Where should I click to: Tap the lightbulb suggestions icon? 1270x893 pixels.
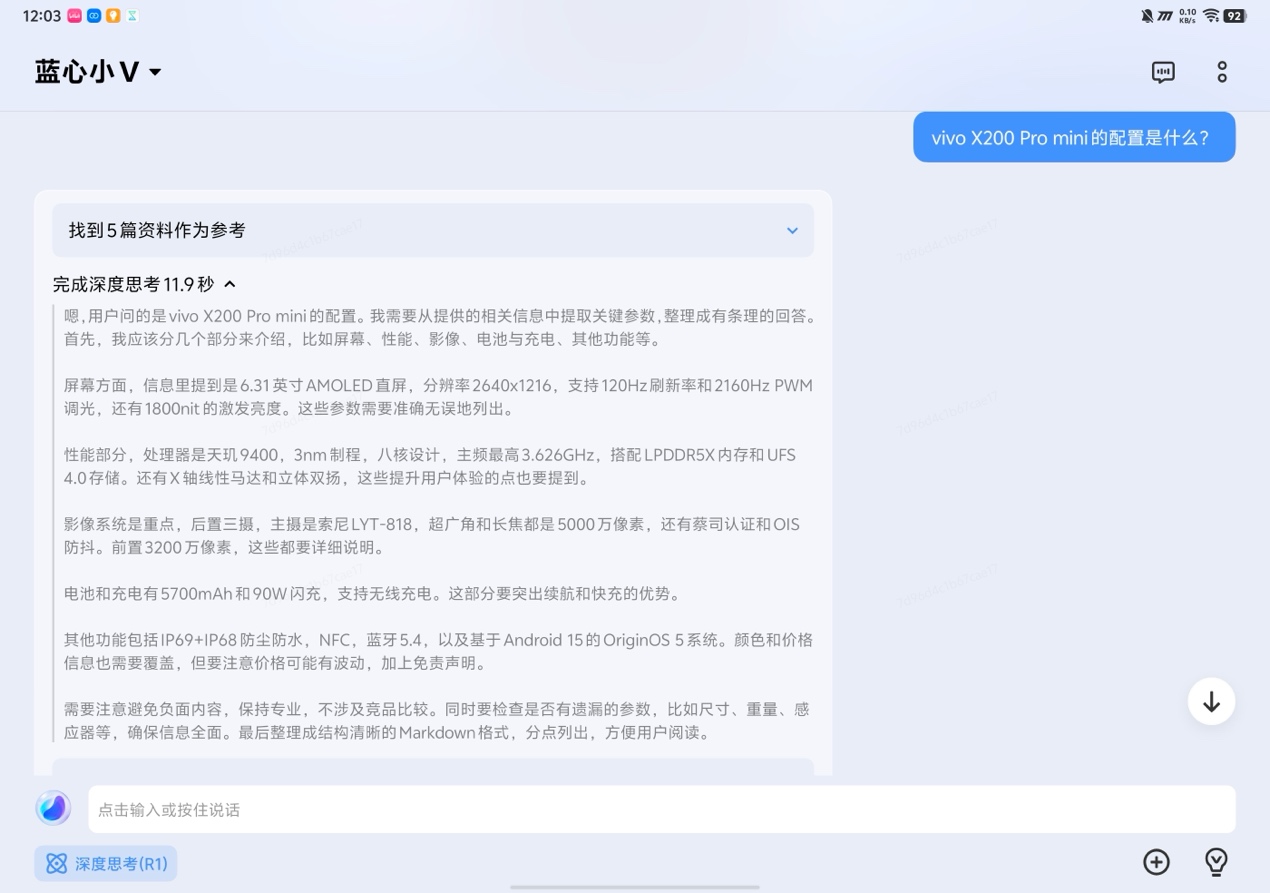point(1216,862)
